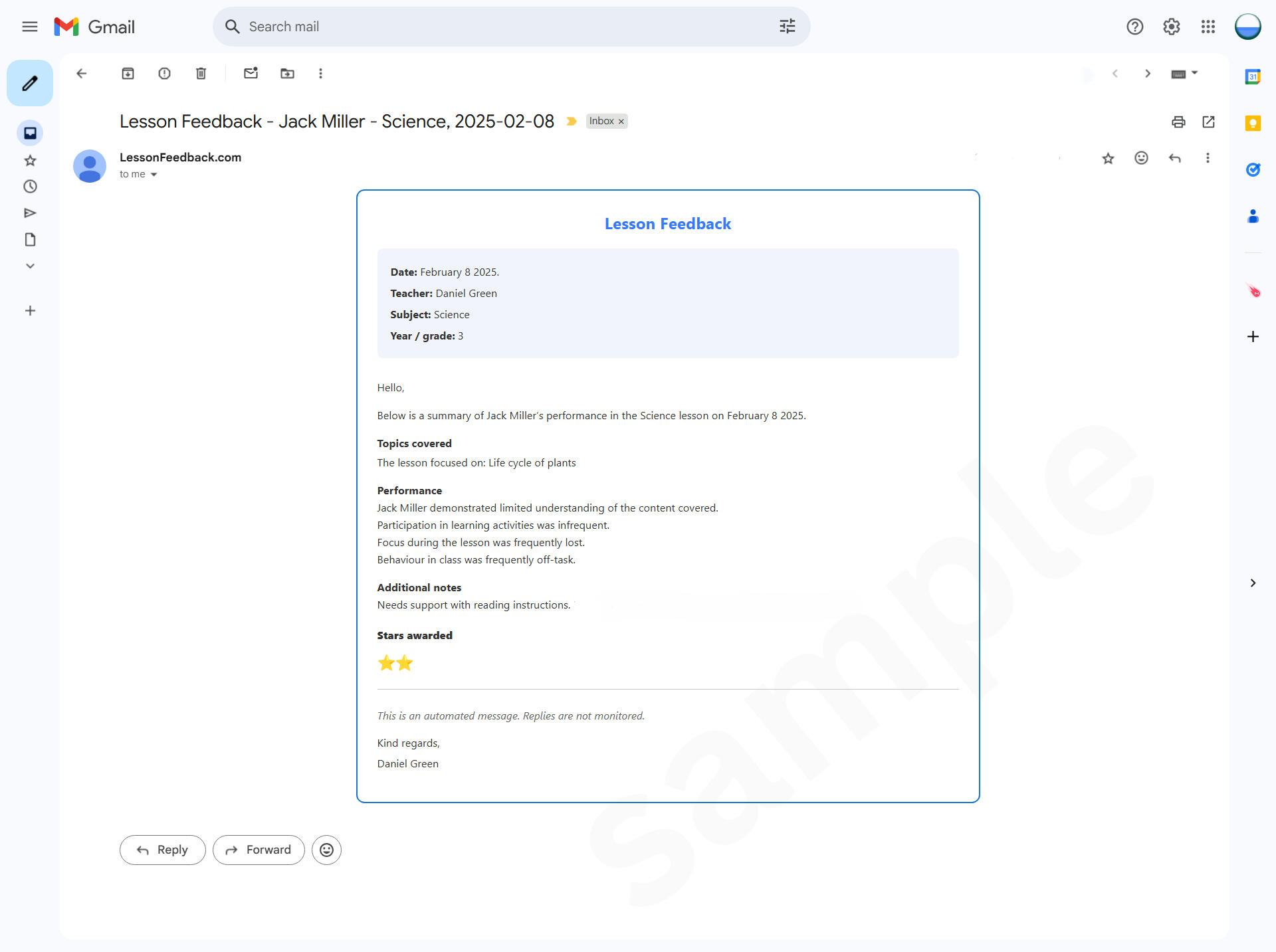Open the email in a new window
Screen dimensions: 1276x952
(1209, 122)
